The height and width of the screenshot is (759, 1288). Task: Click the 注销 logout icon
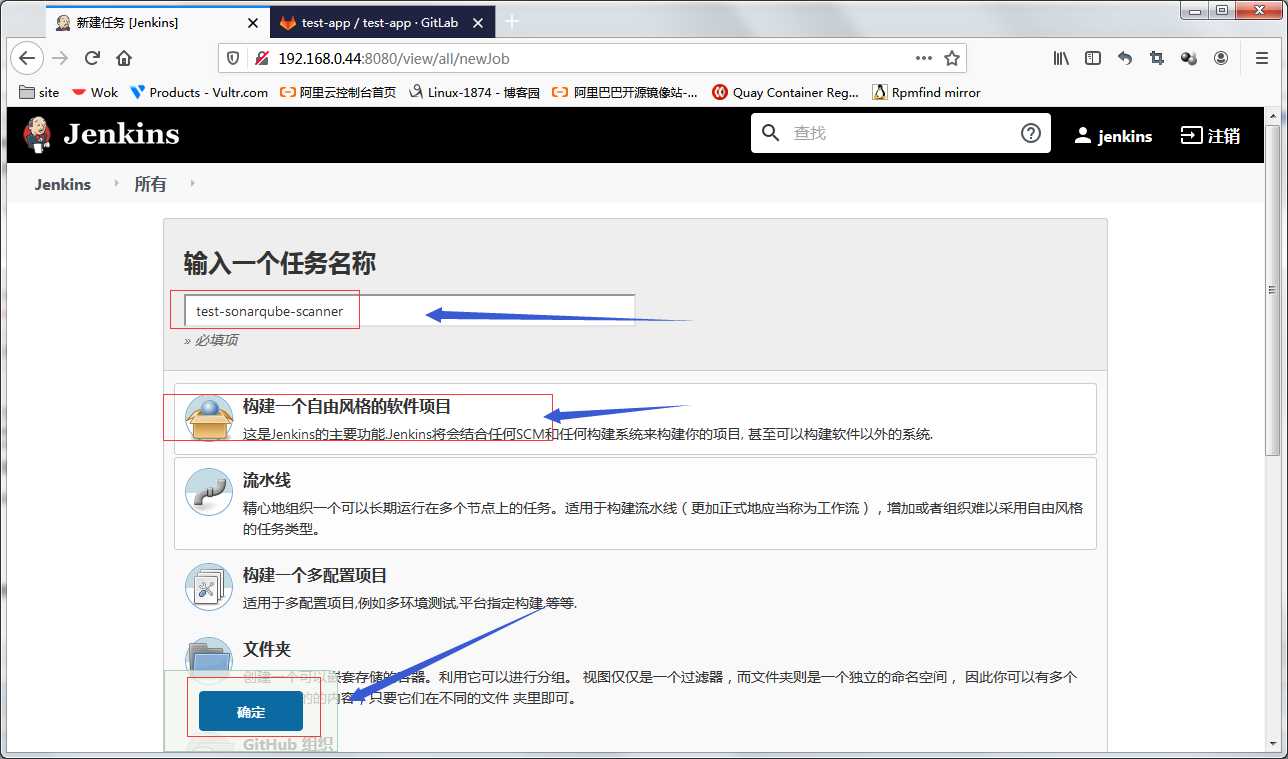(x=1191, y=135)
